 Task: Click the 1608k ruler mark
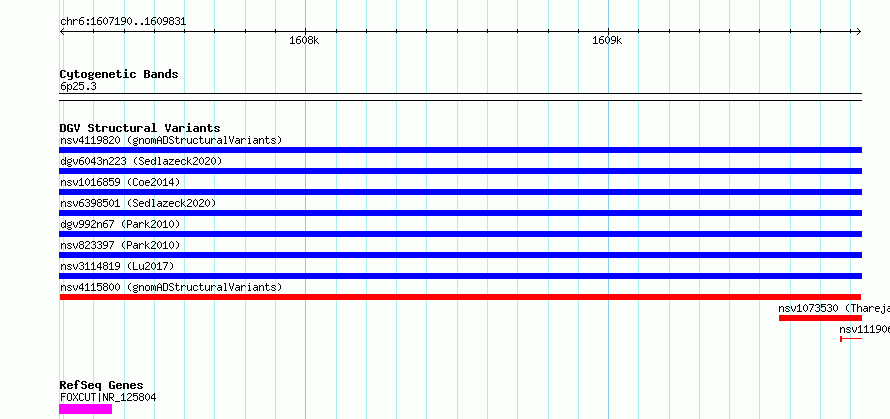point(305,40)
